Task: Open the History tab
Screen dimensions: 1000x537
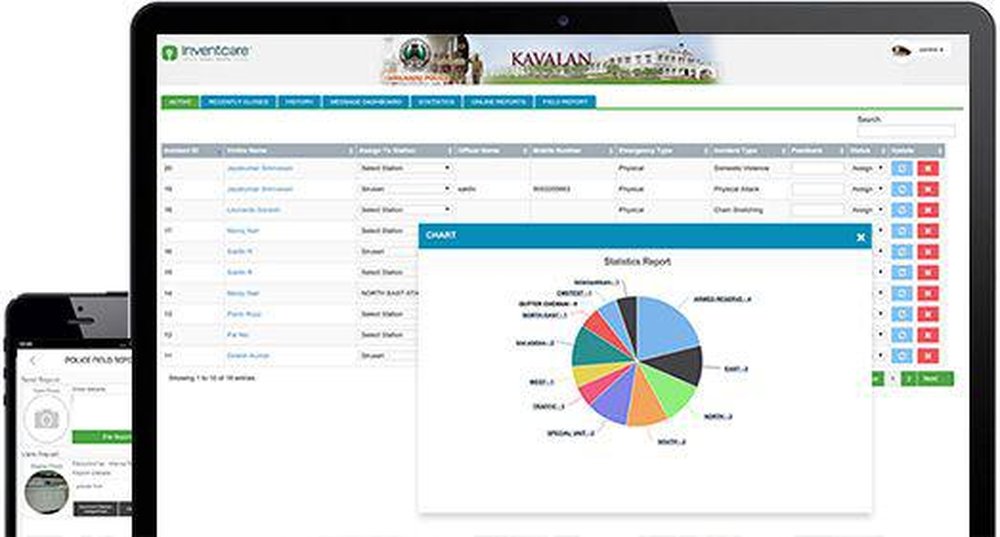Action: pyautogui.click(x=299, y=102)
